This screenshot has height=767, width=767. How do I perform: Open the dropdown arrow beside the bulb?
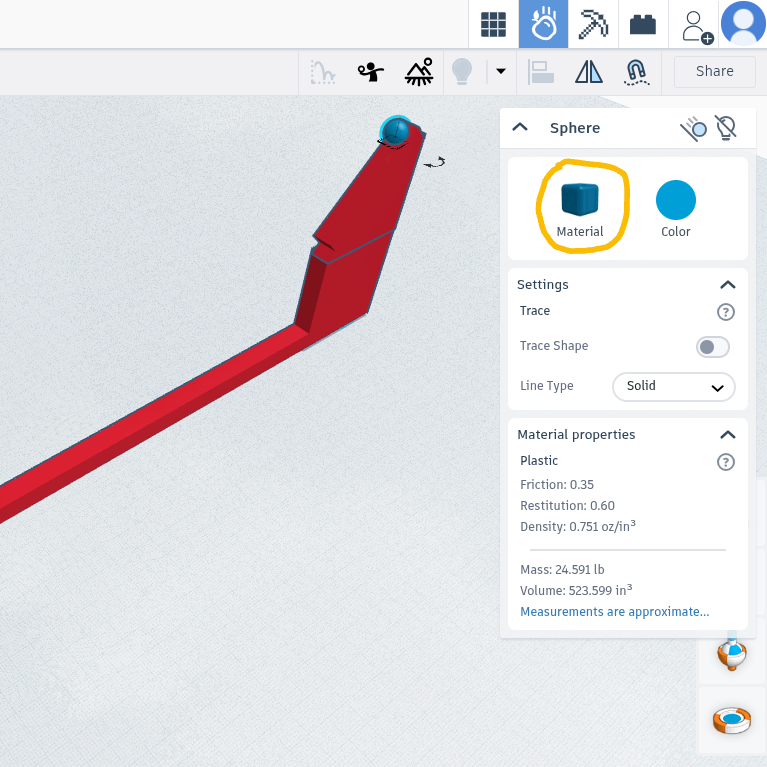(x=500, y=71)
